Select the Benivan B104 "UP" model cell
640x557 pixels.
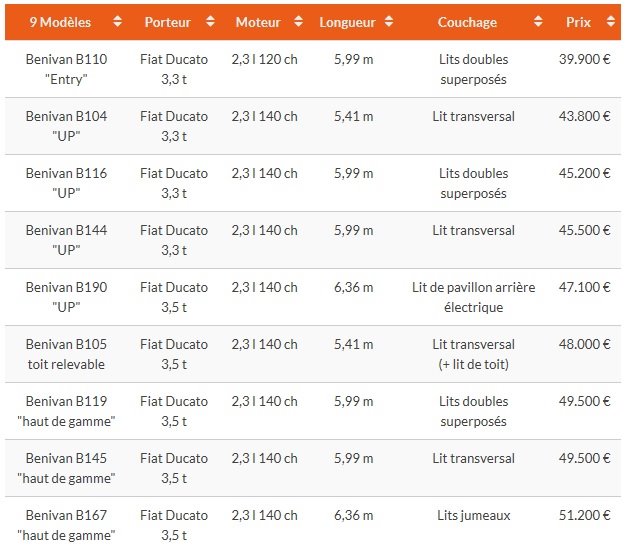click(66, 126)
